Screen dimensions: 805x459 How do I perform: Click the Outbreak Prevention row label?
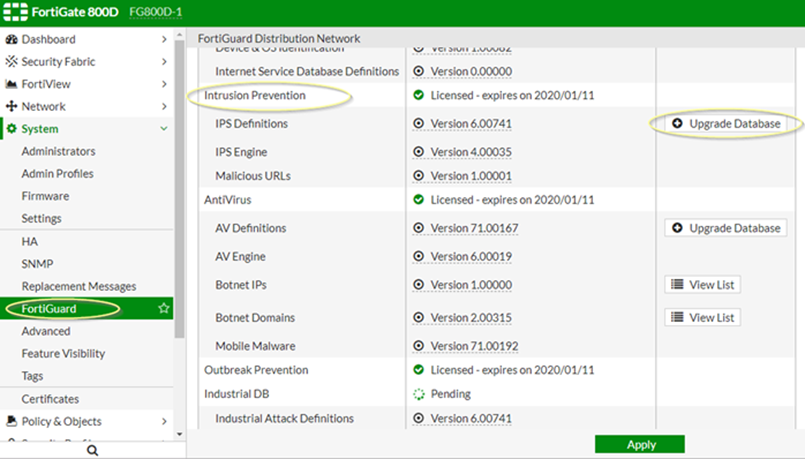click(256, 370)
